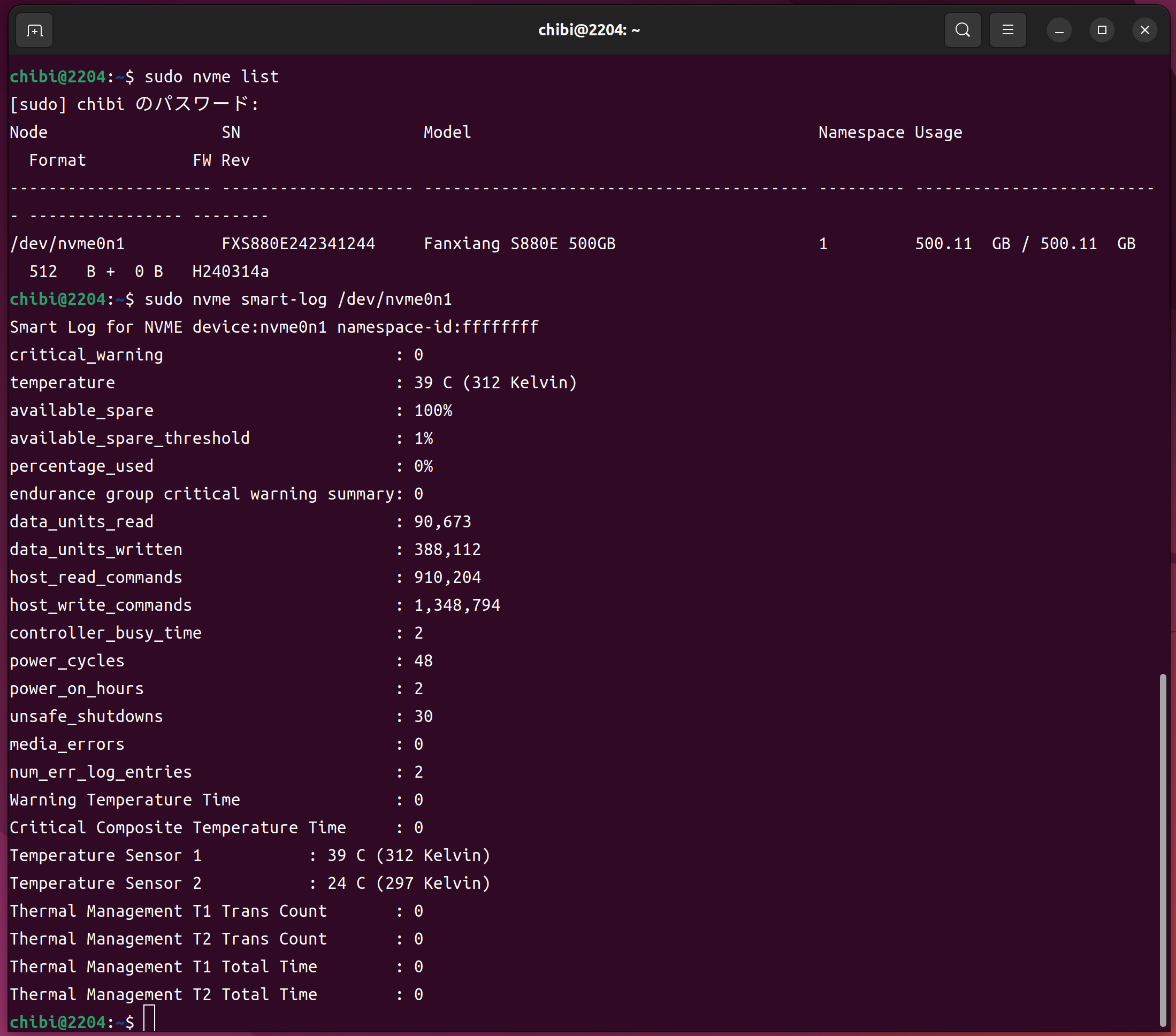Click the power_cycles value 48

click(x=423, y=661)
